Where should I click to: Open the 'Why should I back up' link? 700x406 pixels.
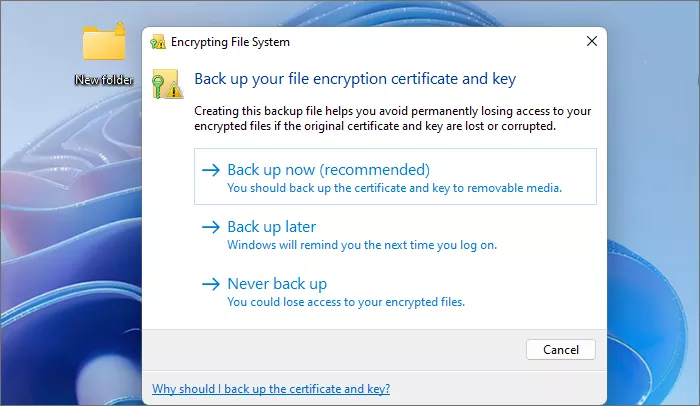click(270, 388)
